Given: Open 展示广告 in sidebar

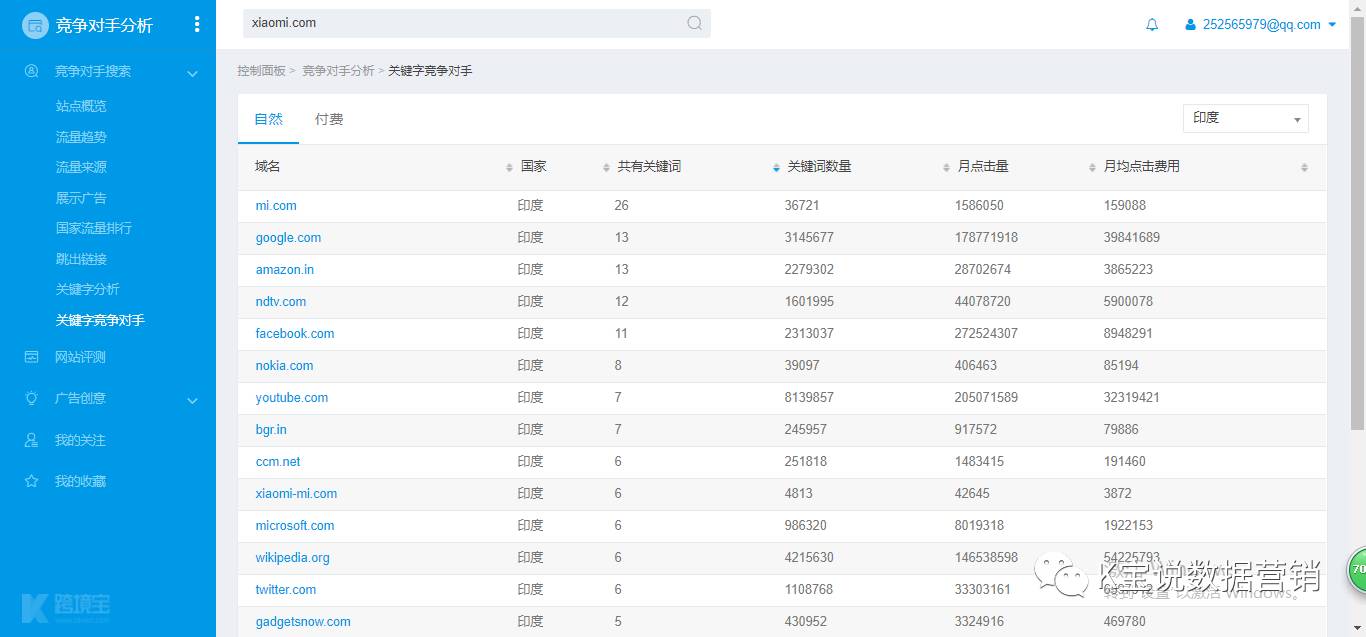Looking at the screenshot, I should tap(81, 198).
